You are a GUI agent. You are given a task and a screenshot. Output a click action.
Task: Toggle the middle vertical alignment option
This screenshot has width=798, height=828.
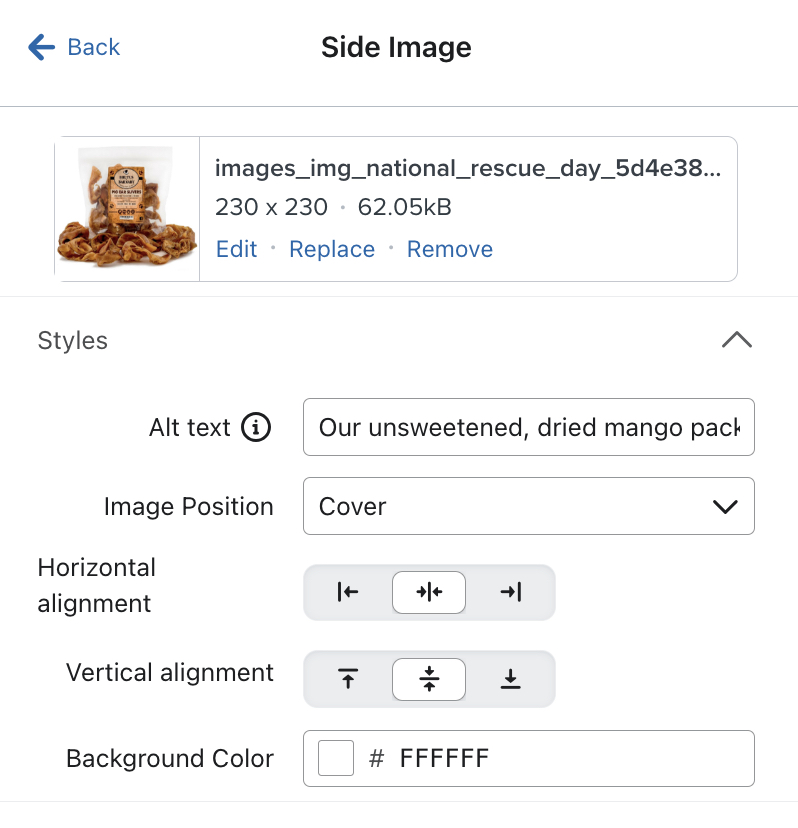428,678
